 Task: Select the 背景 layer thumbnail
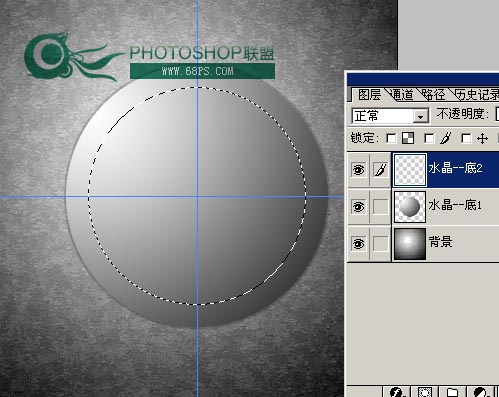(410, 244)
